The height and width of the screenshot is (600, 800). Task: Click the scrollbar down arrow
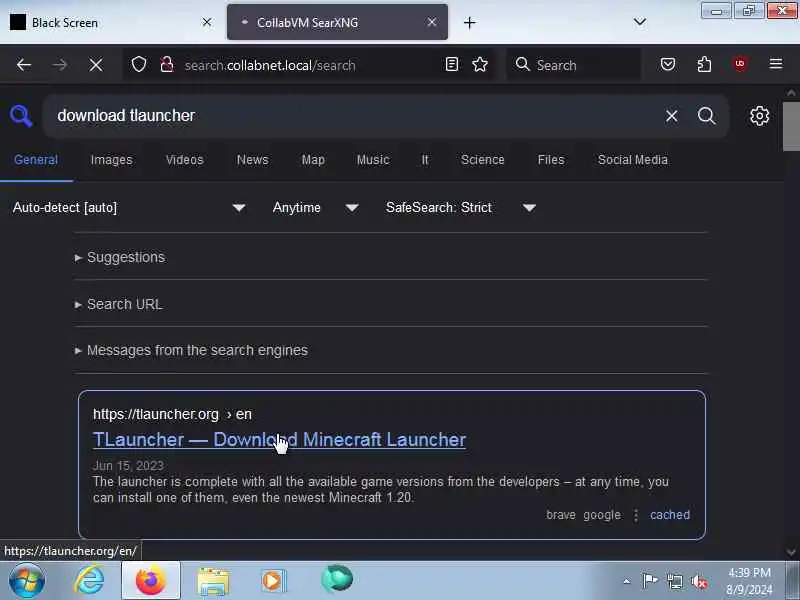pyautogui.click(x=791, y=552)
